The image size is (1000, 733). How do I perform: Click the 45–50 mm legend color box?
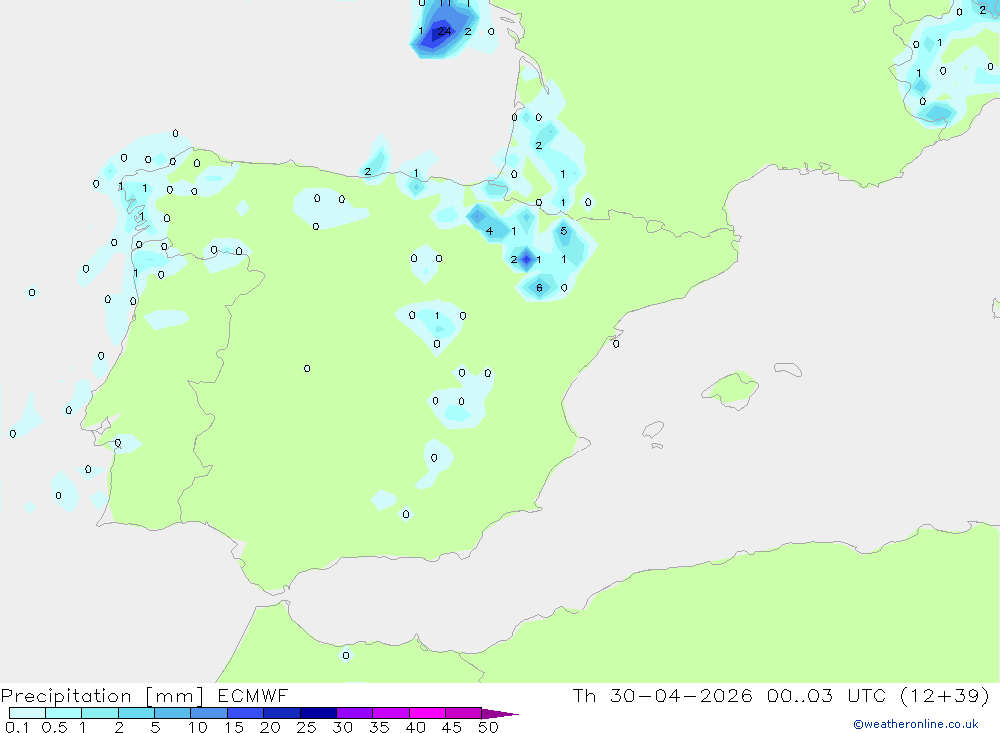tap(463, 713)
